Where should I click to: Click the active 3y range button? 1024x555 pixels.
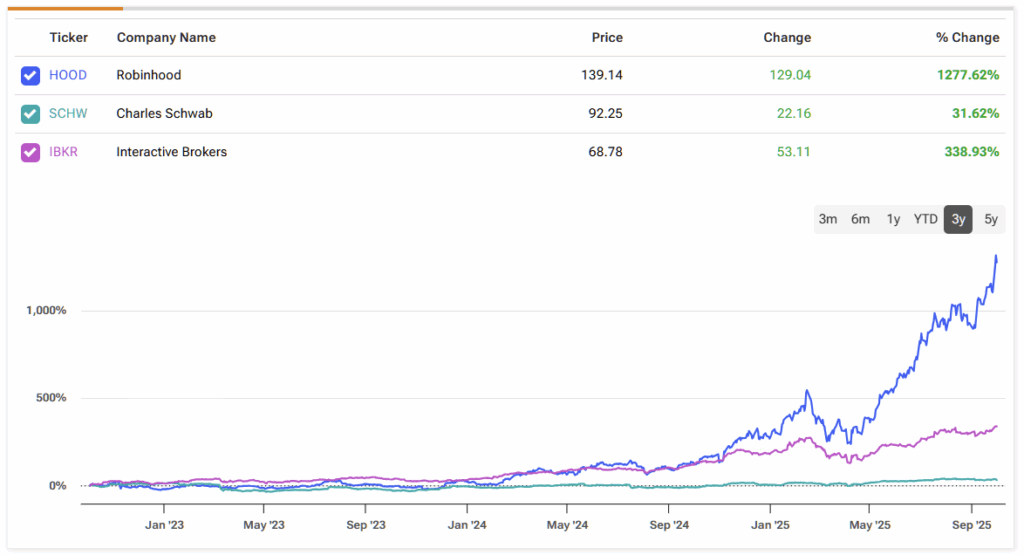click(958, 219)
